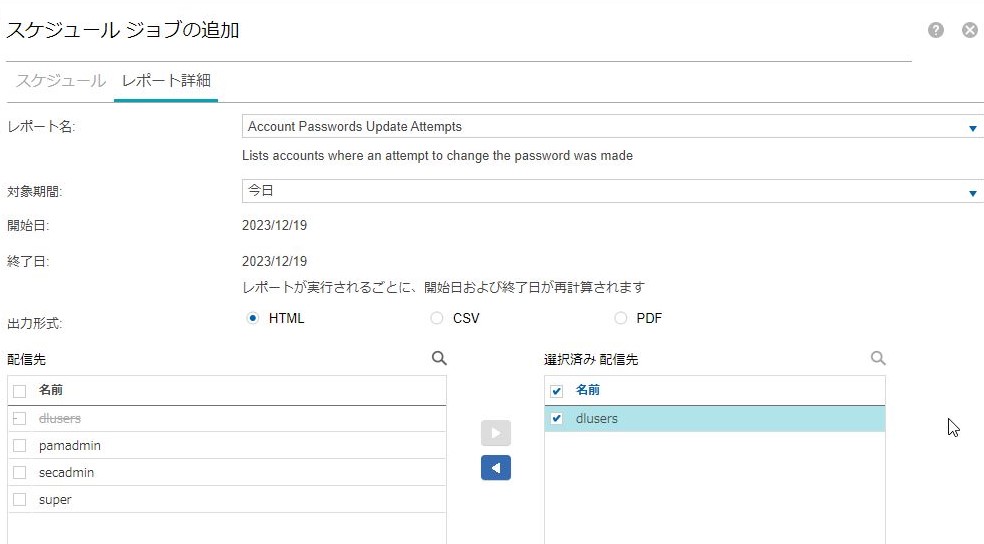984x544 pixels.
Task: Click the search icon above 配信先 list
Action: [439, 358]
